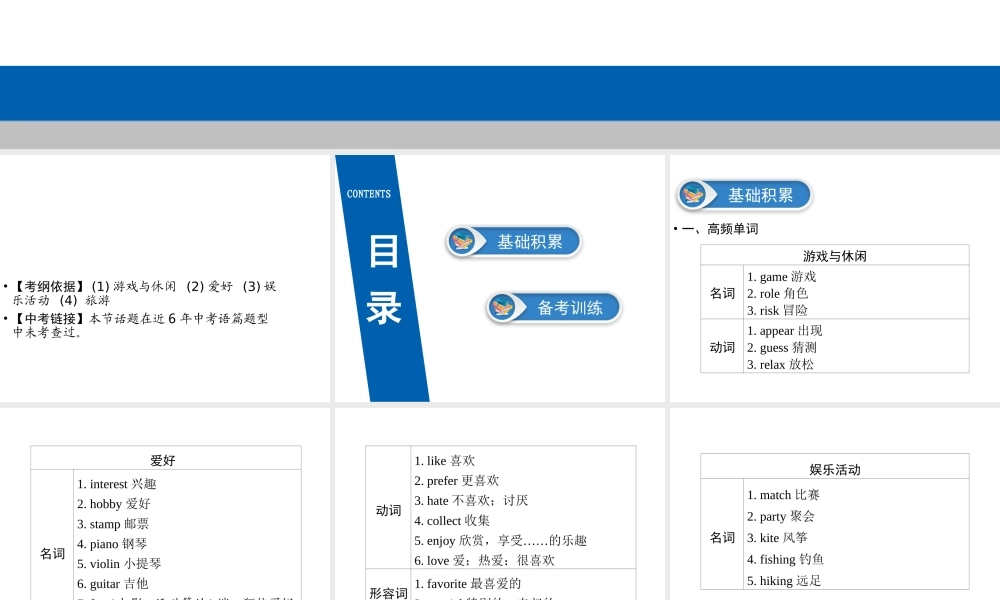The height and width of the screenshot is (600, 1000).
Task: Click the row '1. interest 兴趣'
Action: click(117, 484)
